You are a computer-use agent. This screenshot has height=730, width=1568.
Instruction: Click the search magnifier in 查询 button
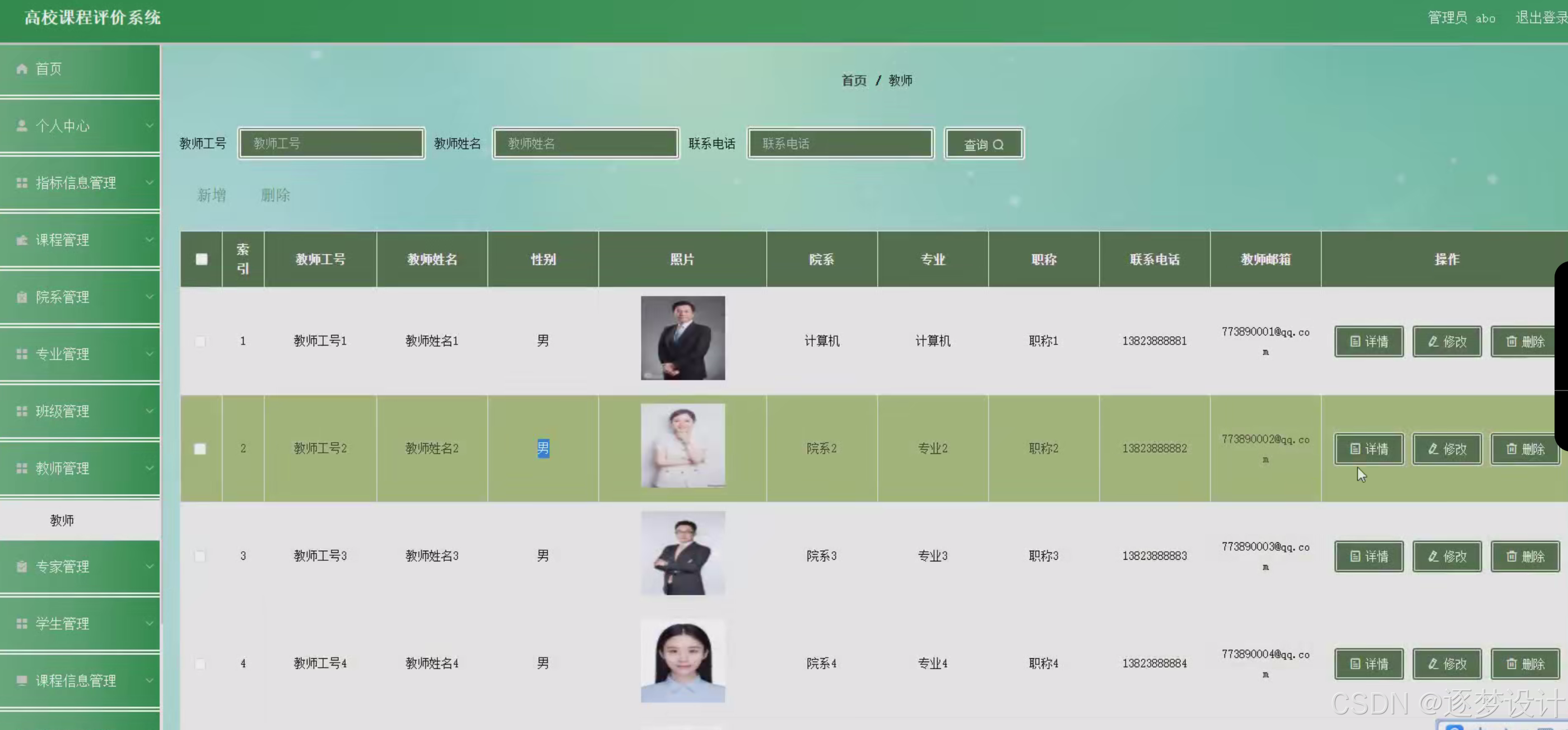(998, 145)
